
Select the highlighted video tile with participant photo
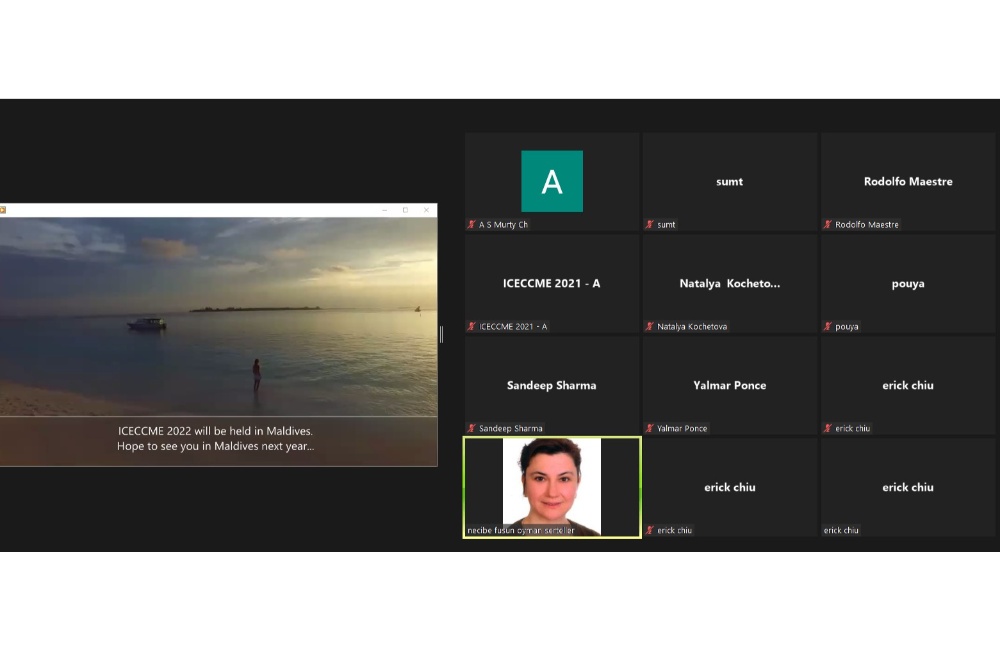point(552,486)
